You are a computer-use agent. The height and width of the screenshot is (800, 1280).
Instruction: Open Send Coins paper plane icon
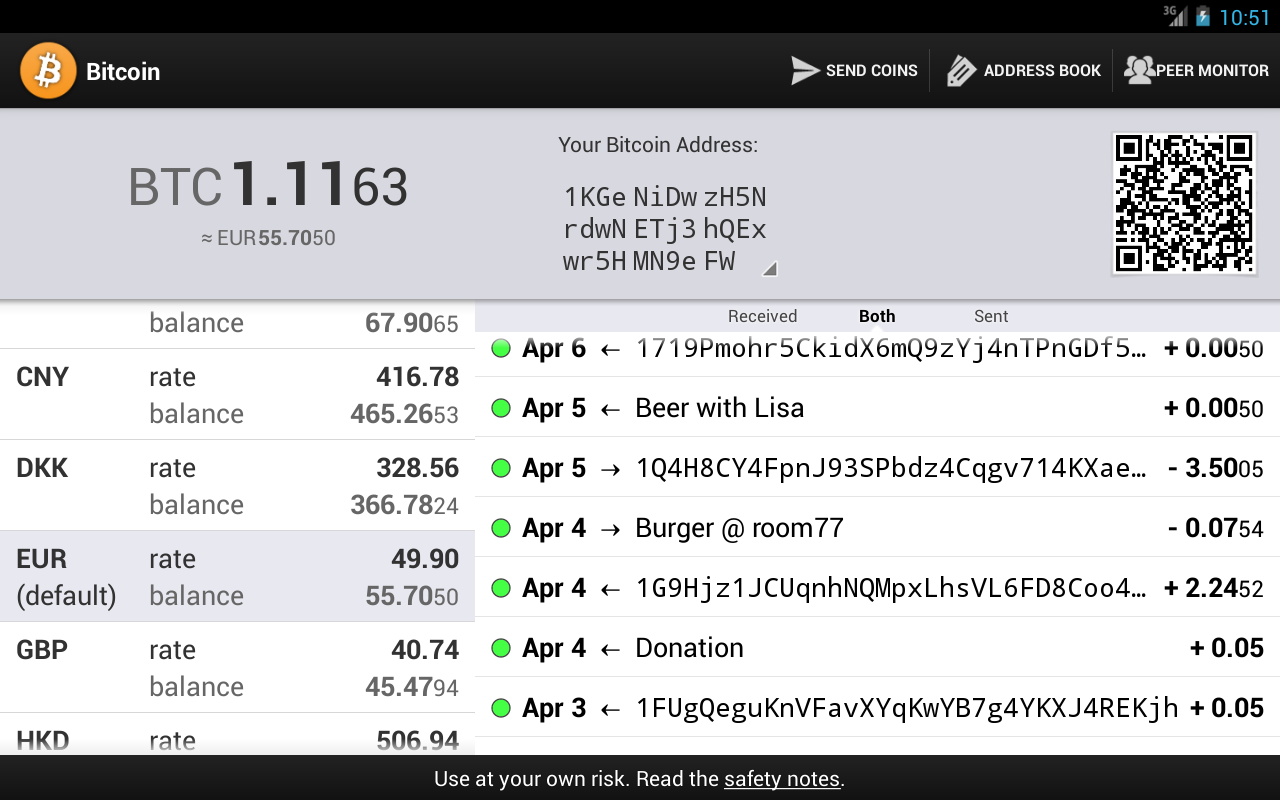805,71
